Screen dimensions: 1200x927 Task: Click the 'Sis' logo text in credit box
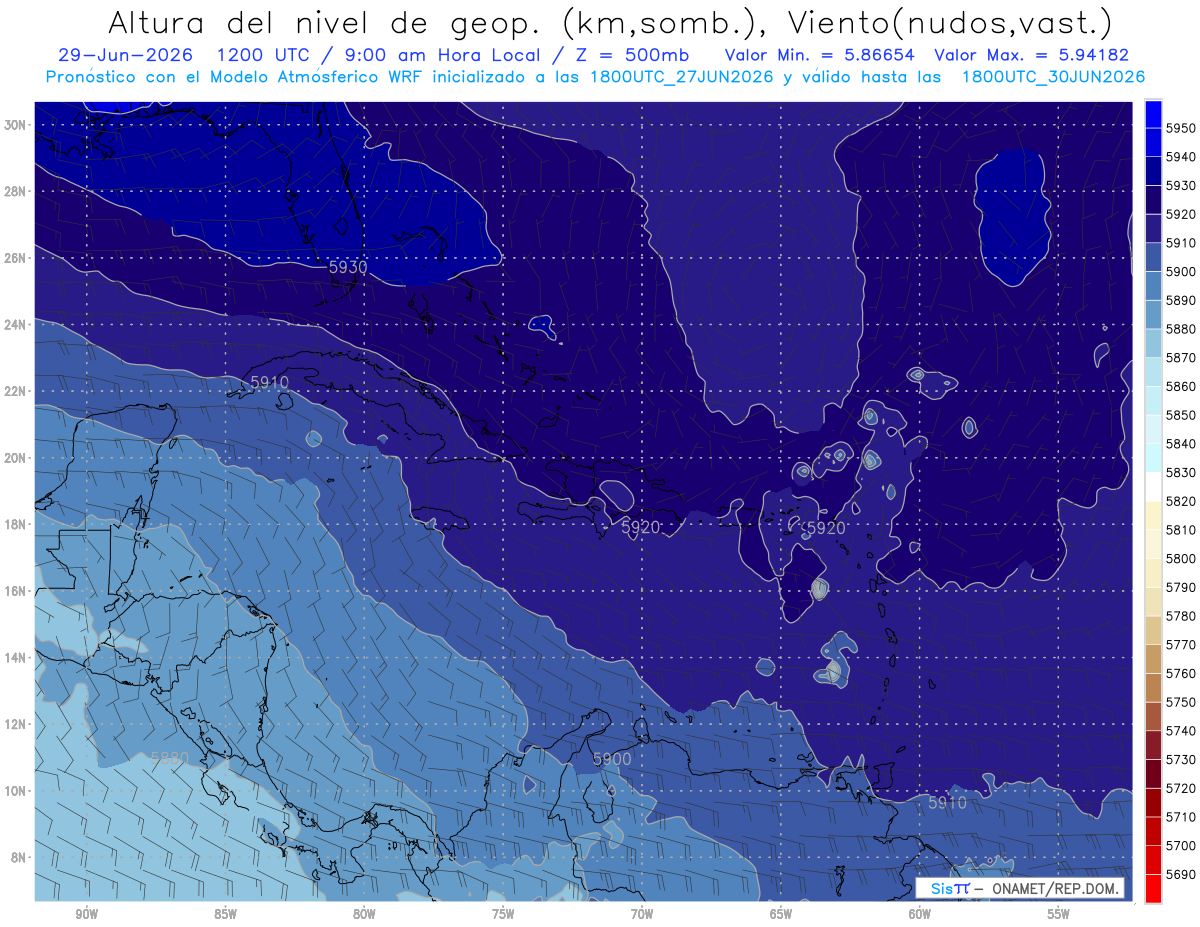point(942,889)
